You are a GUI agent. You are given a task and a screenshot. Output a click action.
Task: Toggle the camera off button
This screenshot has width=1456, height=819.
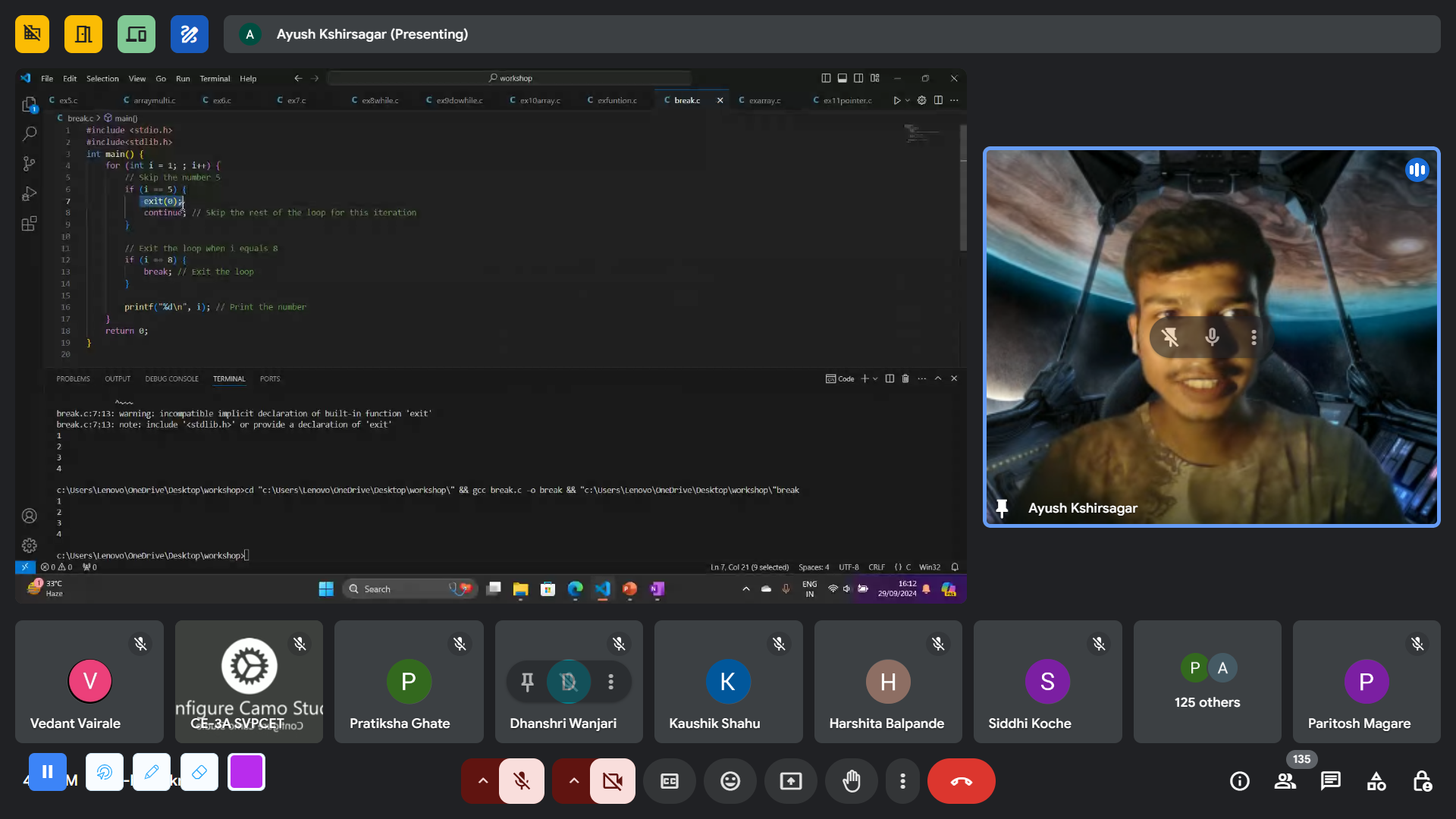pos(612,781)
